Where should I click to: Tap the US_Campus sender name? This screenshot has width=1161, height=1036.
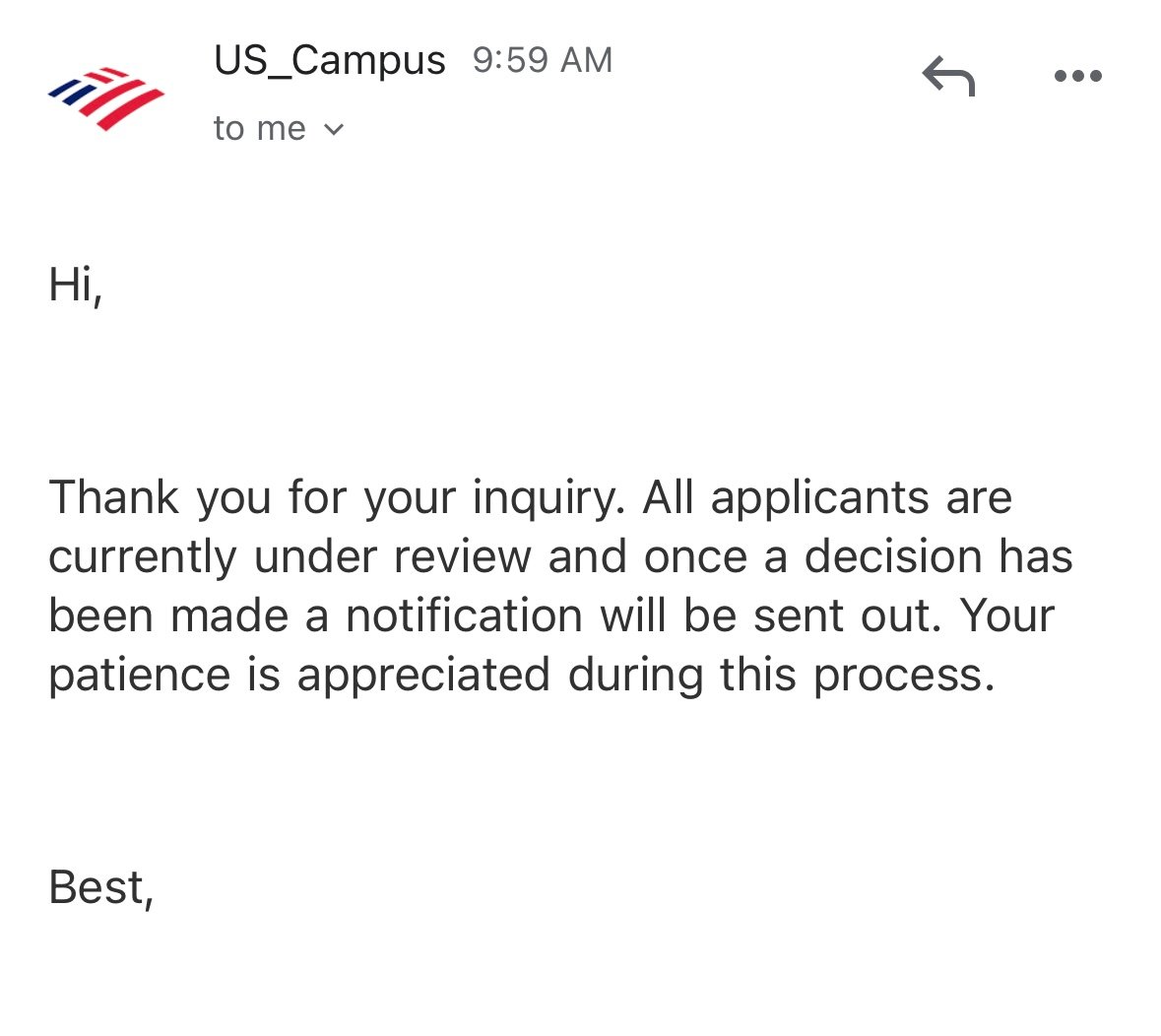click(329, 60)
